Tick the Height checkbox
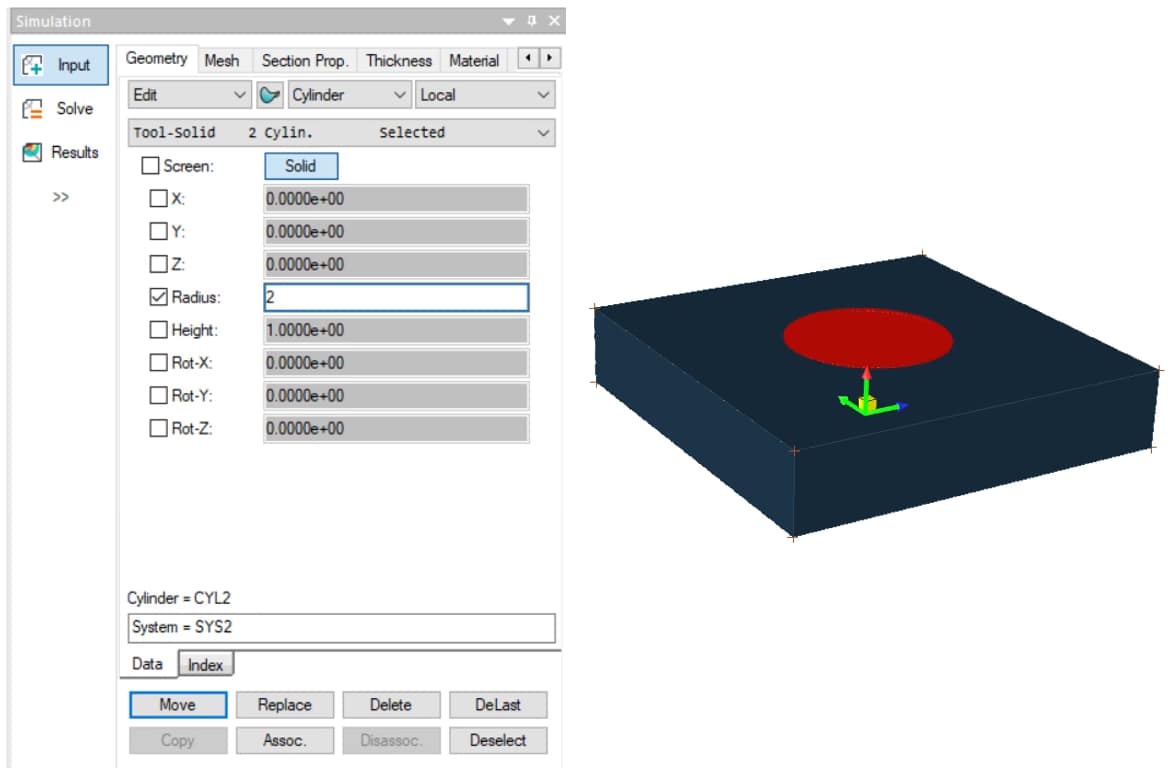This screenshot has width=1174, height=777. point(158,330)
